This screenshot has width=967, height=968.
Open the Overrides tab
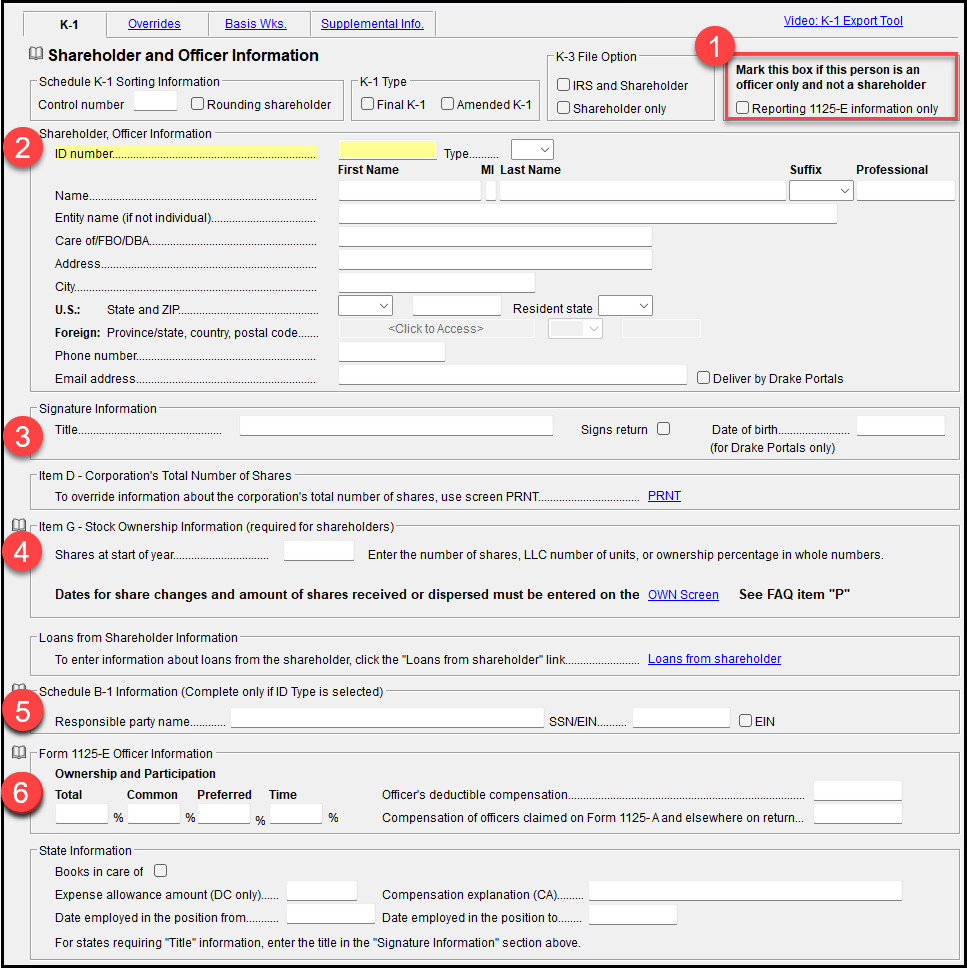tap(154, 23)
